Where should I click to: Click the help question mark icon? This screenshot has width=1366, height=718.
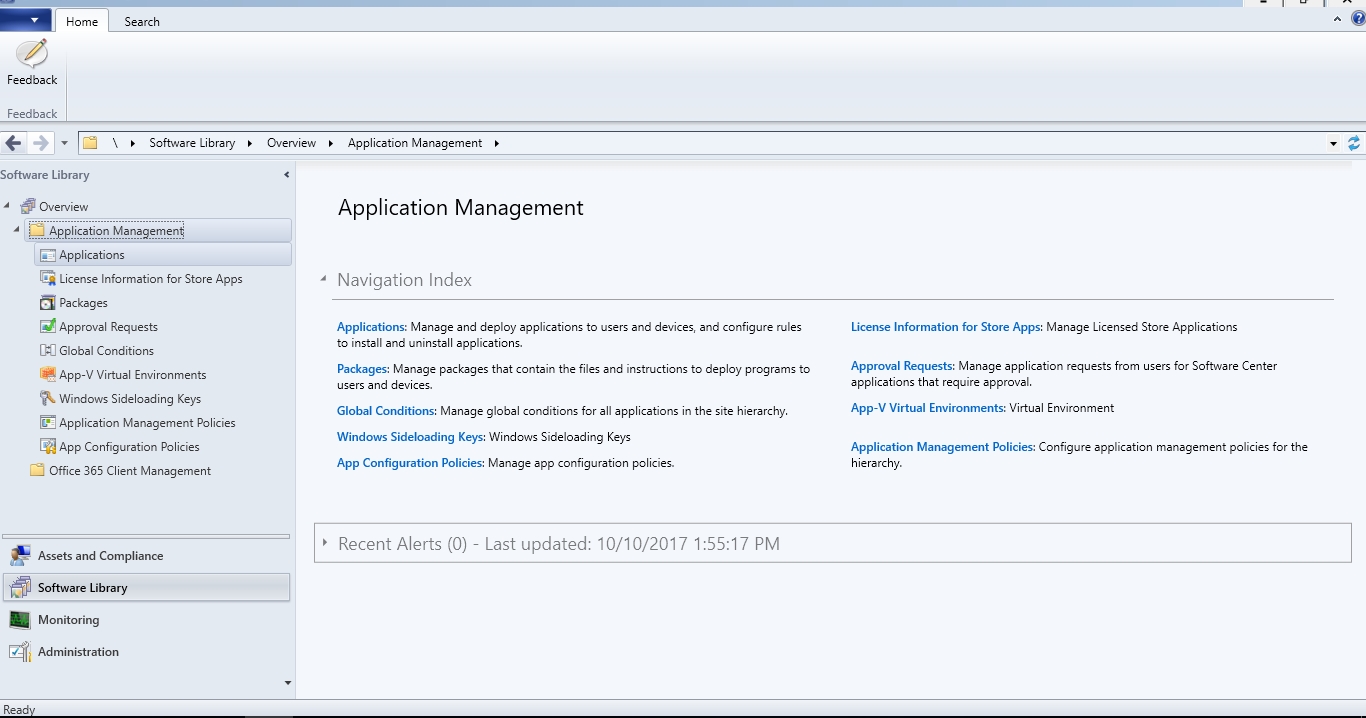[x=1357, y=19]
